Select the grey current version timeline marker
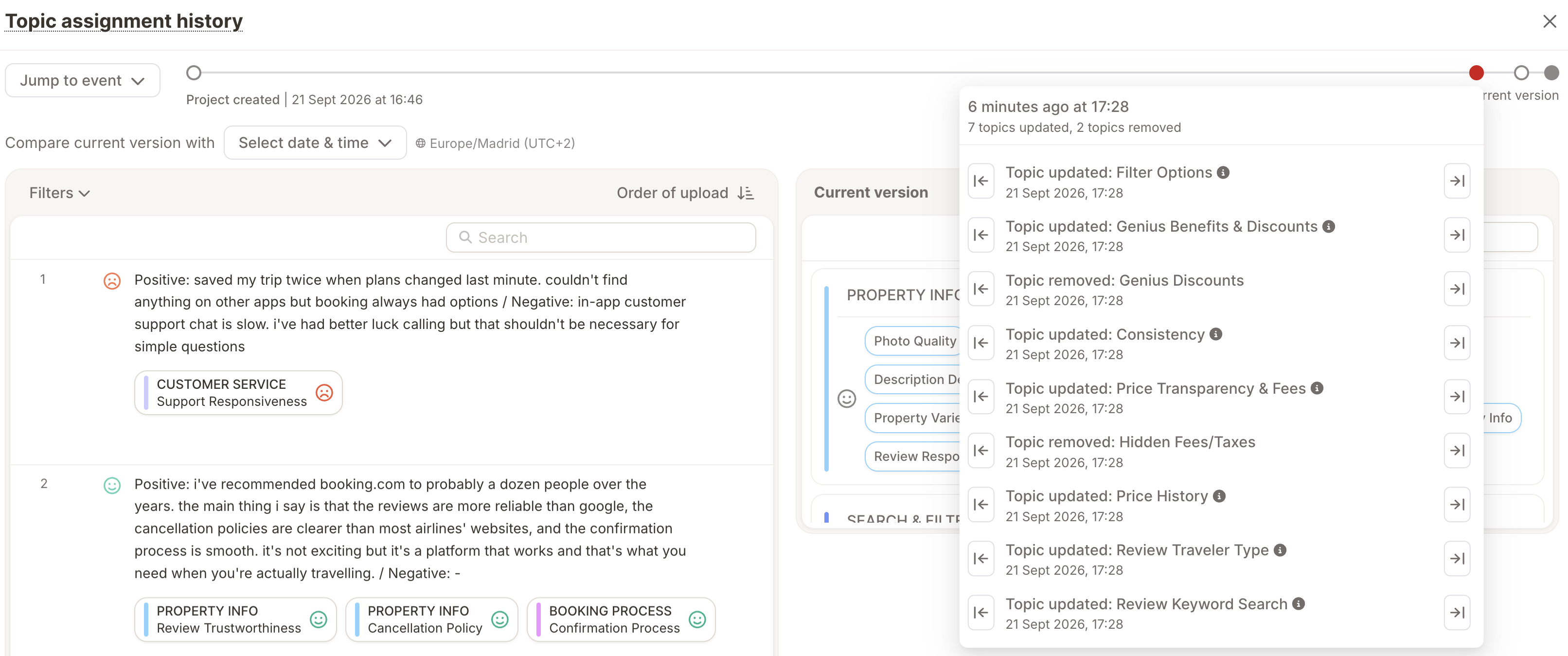 coord(1551,73)
